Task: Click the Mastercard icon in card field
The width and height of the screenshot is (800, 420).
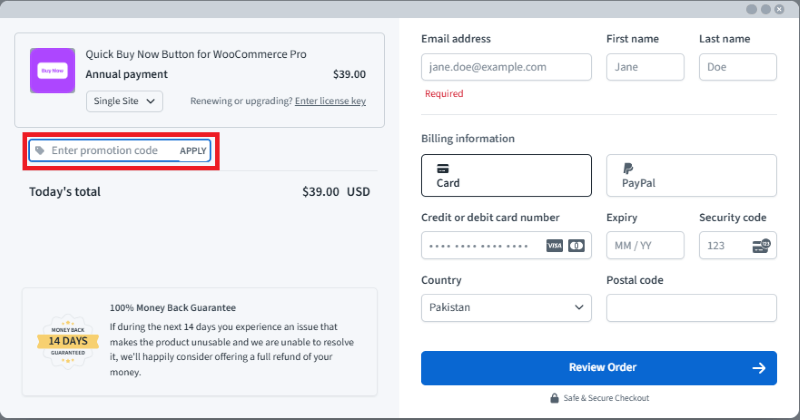Action: coord(576,246)
